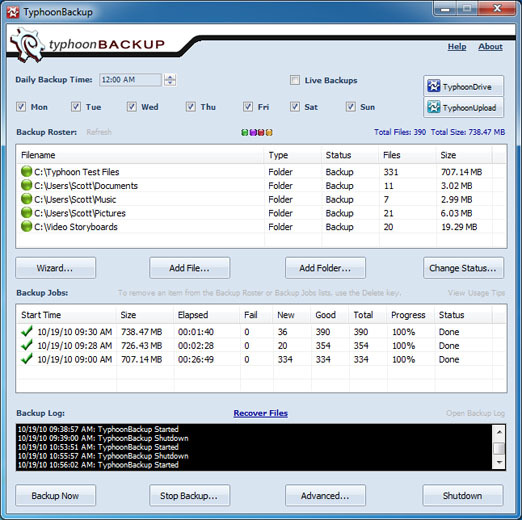This screenshot has width=522, height=520.
Task: Toggle the Fri backup day checkbox
Action: [248, 107]
